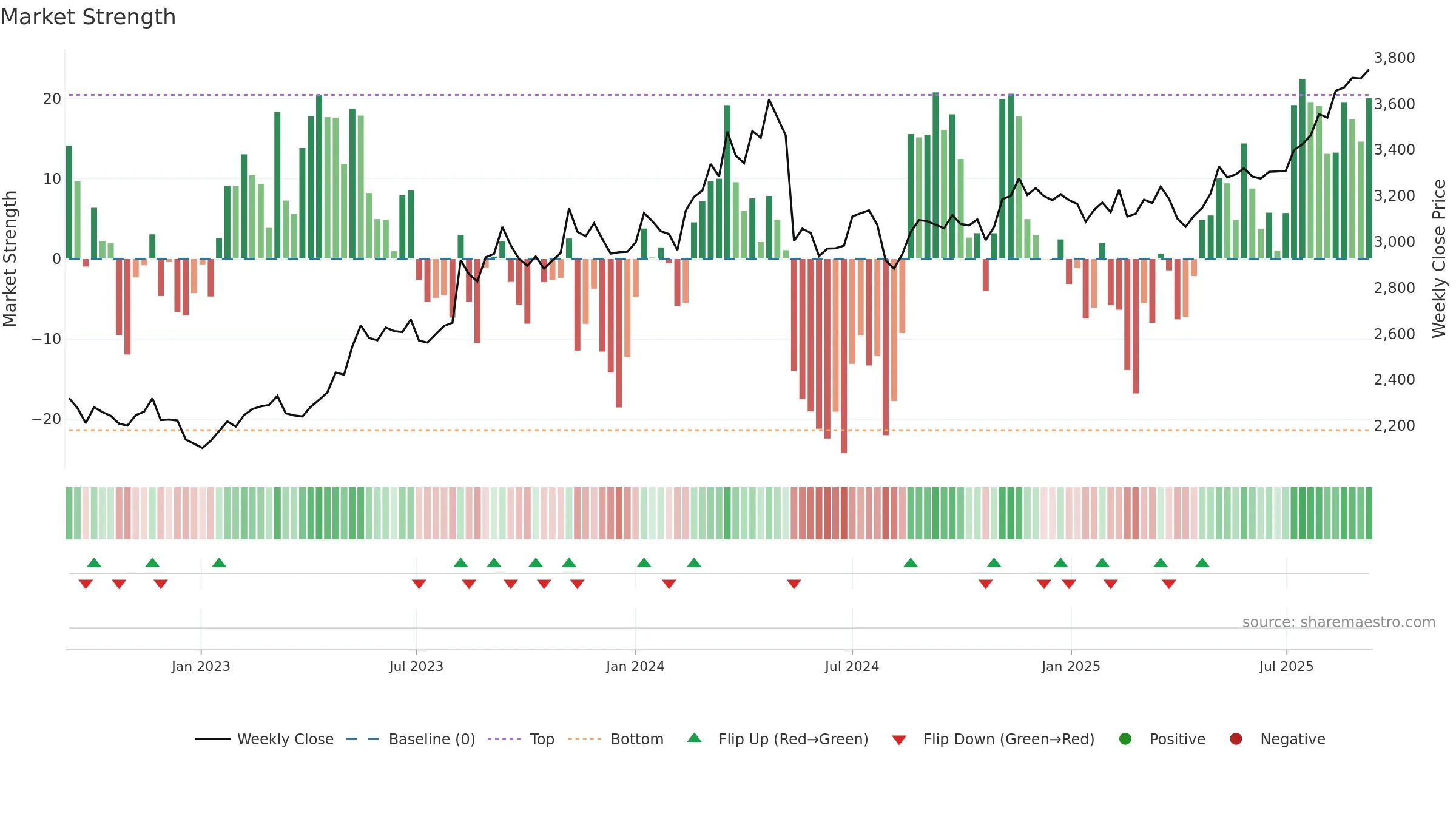
Task: Toggle the Weekly Close legend entry
Action: [x=264, y=739]
